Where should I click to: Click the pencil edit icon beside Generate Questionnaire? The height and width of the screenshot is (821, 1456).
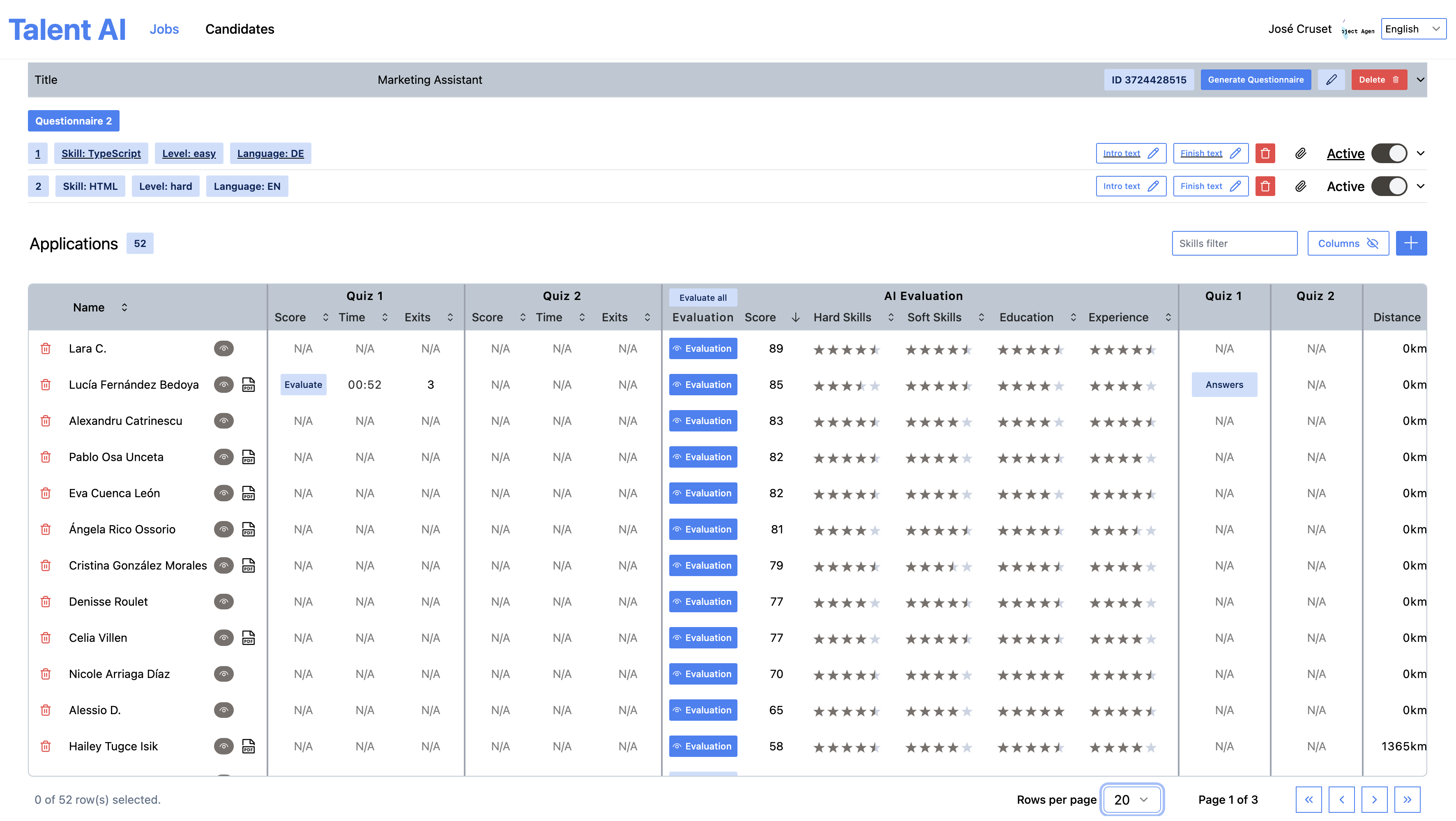point(1331,80)
